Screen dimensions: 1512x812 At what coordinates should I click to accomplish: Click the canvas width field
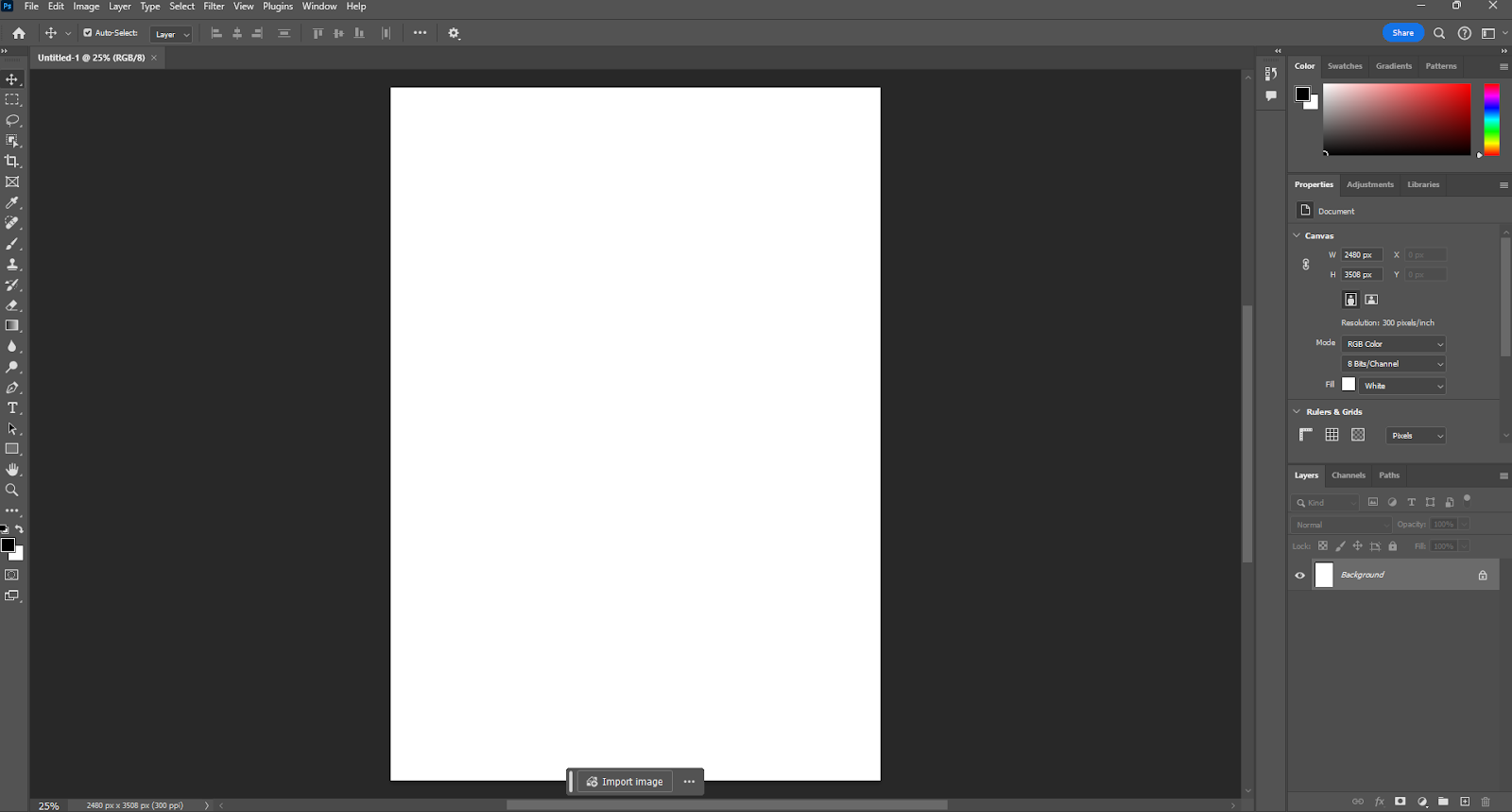[x=1362, y=255]
